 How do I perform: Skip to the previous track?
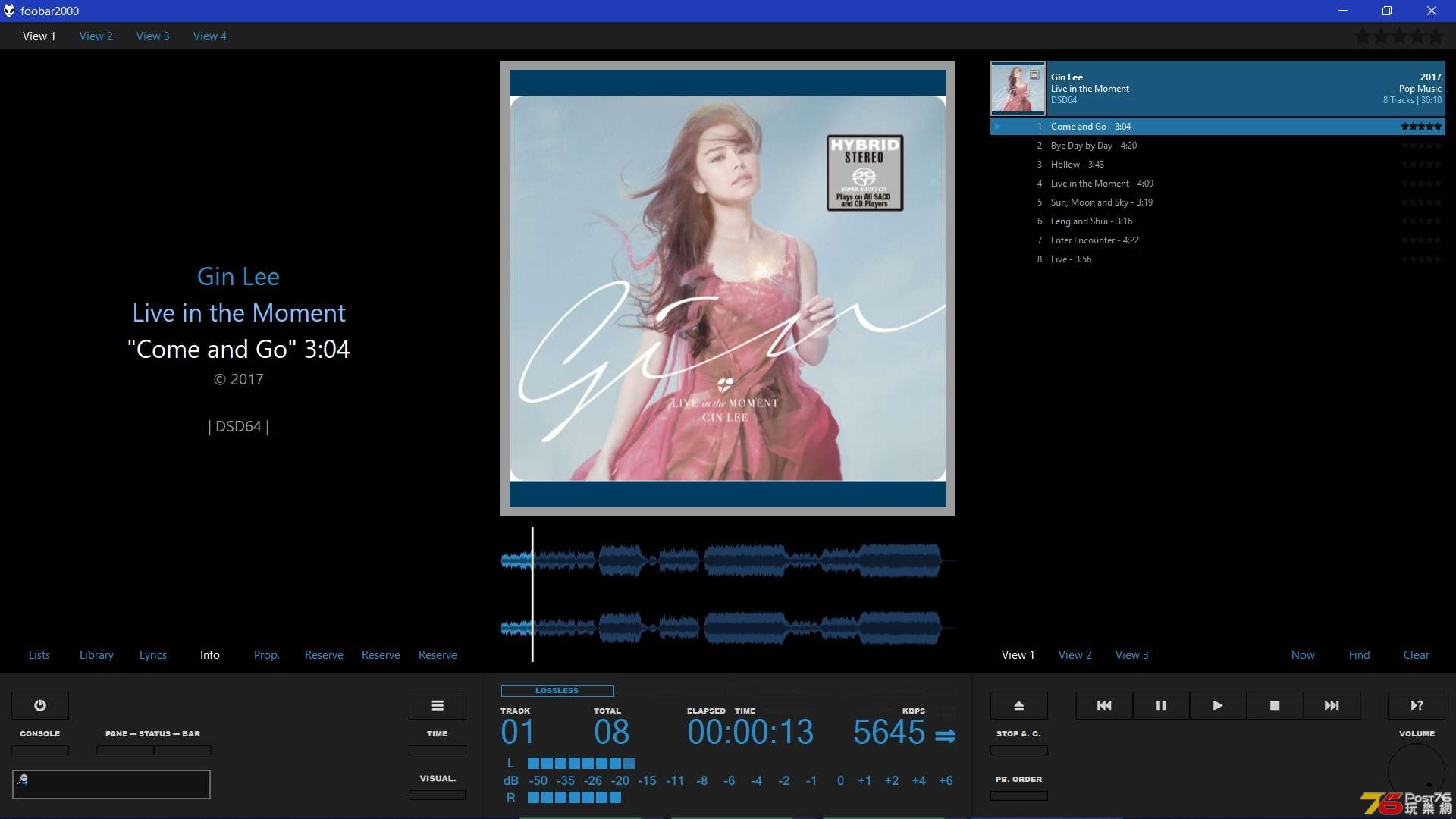[1104, 705]
